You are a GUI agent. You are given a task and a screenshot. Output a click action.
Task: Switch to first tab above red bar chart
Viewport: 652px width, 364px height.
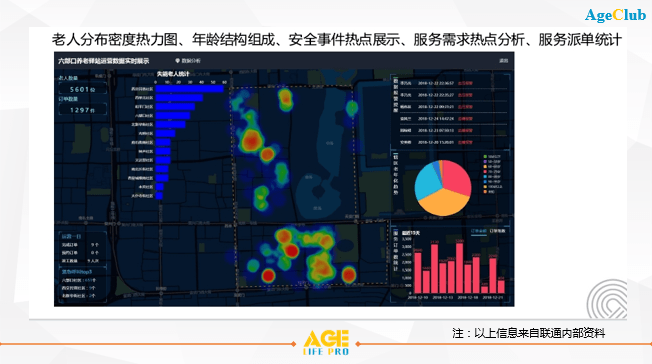point(478,231)
